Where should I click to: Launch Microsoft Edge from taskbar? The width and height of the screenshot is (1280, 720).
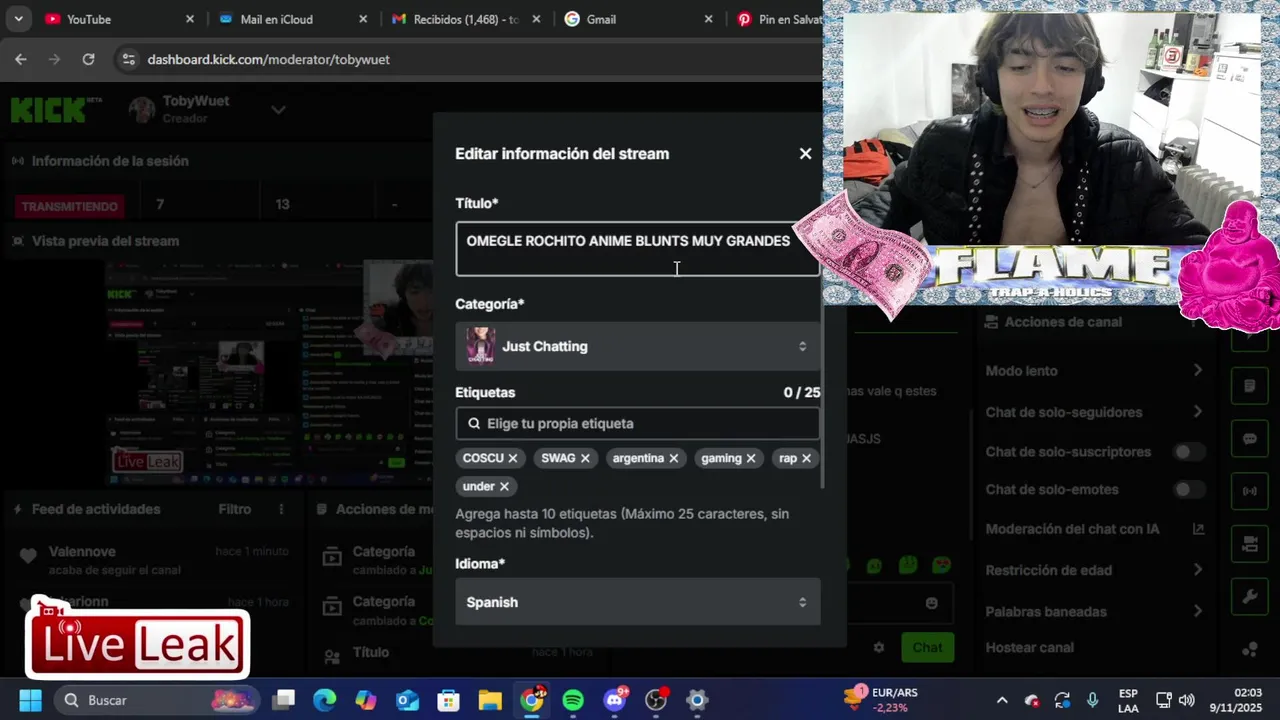coord(325,700)
